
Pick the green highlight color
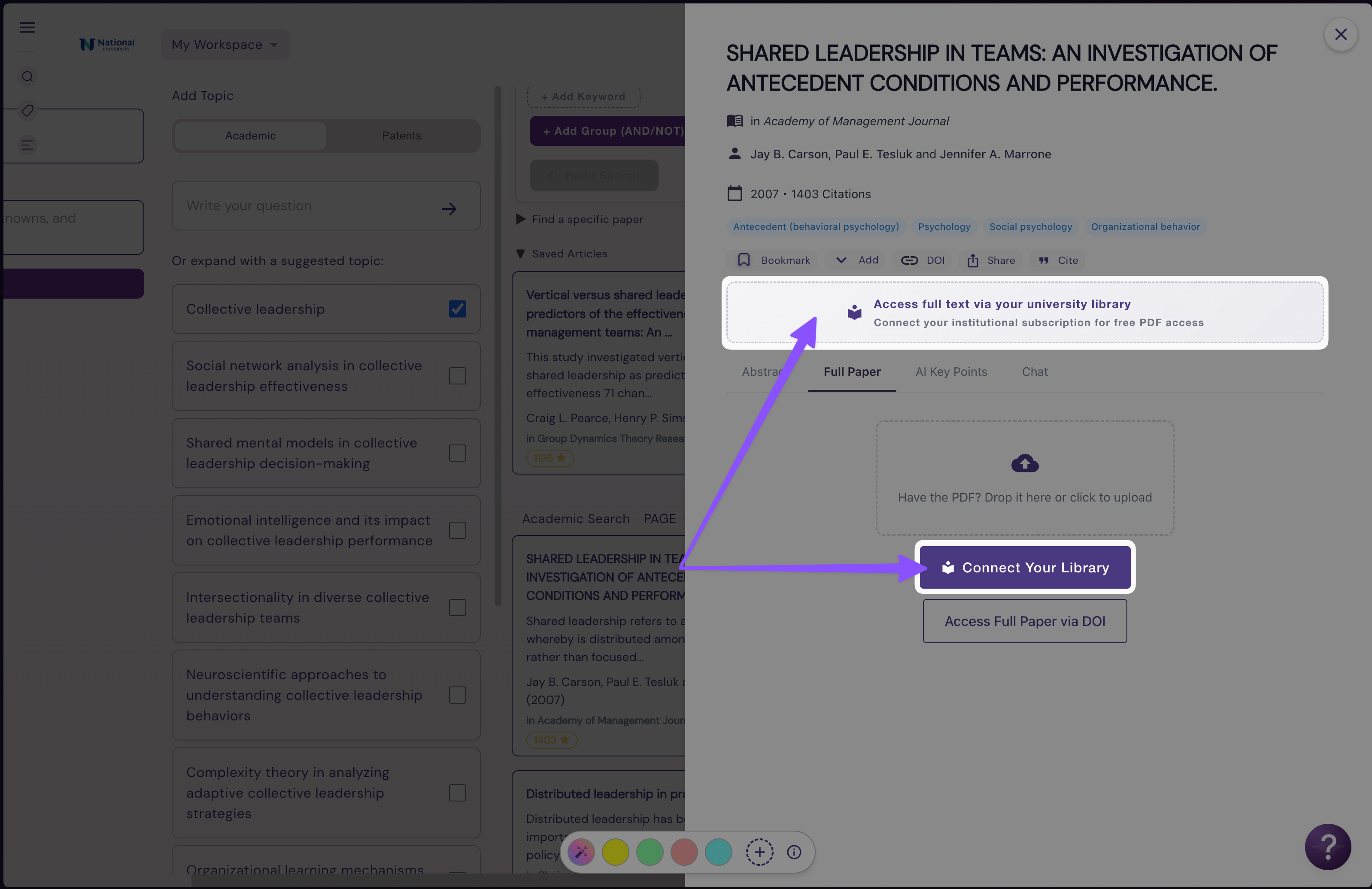650,852
